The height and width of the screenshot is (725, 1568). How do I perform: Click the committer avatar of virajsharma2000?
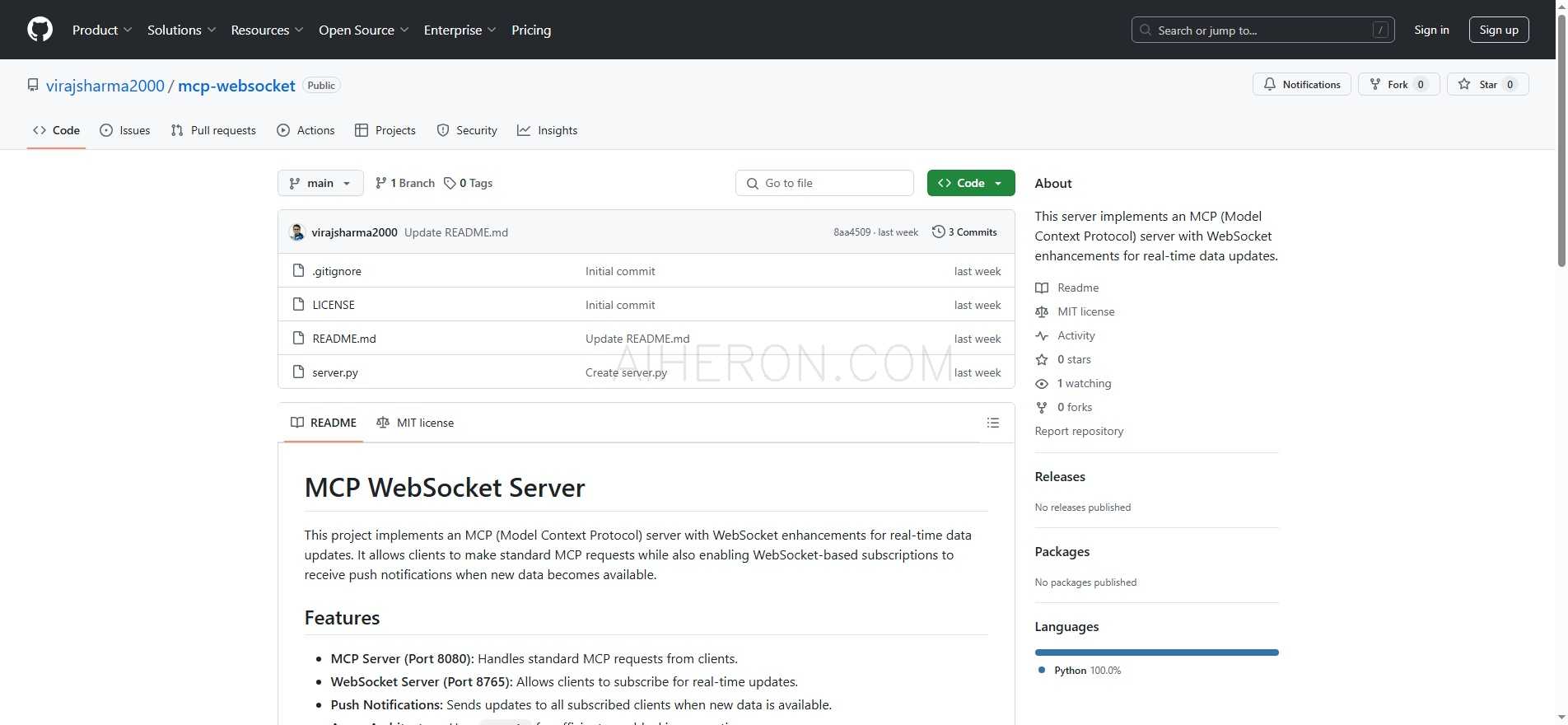[x=297, y=232]
